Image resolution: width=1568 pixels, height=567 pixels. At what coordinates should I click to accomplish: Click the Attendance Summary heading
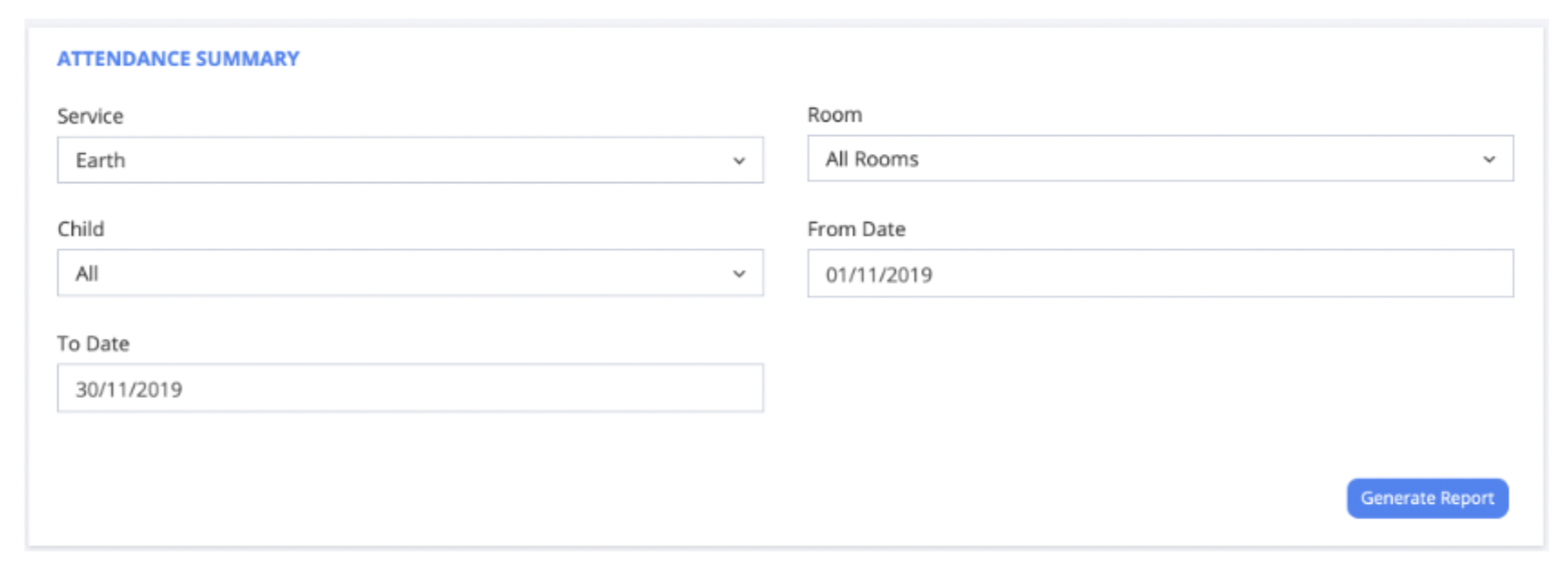(x=179, y=59)
